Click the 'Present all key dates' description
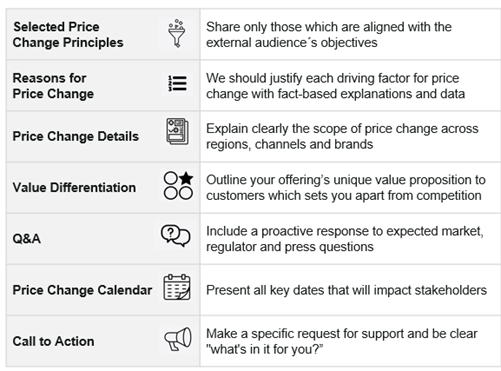Image resolution: width=501 pixels, height=371 pixels. (x=346, y=290)
